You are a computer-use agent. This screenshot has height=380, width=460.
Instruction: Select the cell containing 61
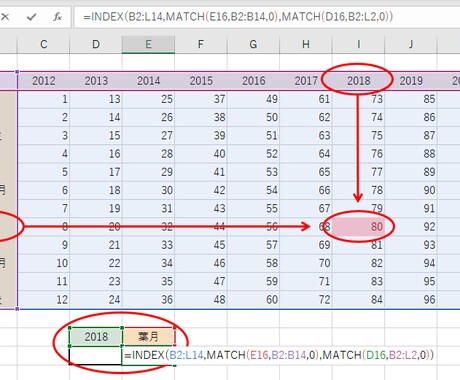point(306,99)
